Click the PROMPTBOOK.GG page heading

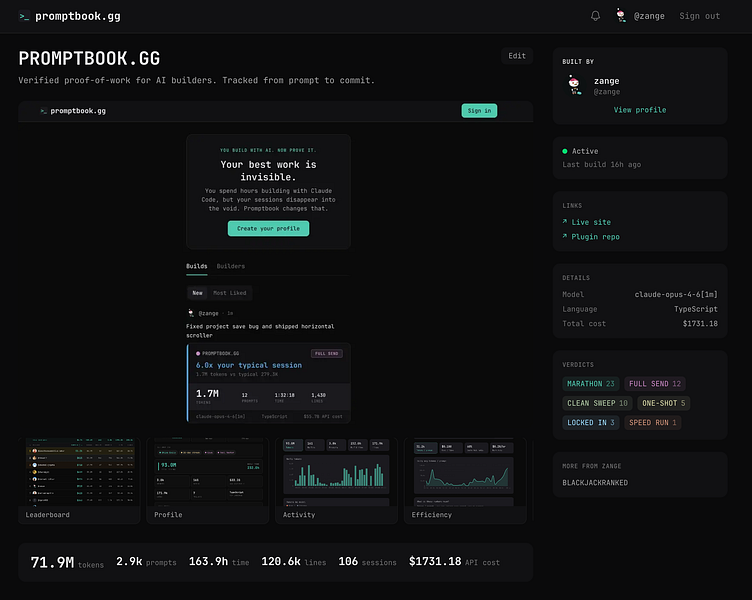pyautogui.click(x=89, y=58)
